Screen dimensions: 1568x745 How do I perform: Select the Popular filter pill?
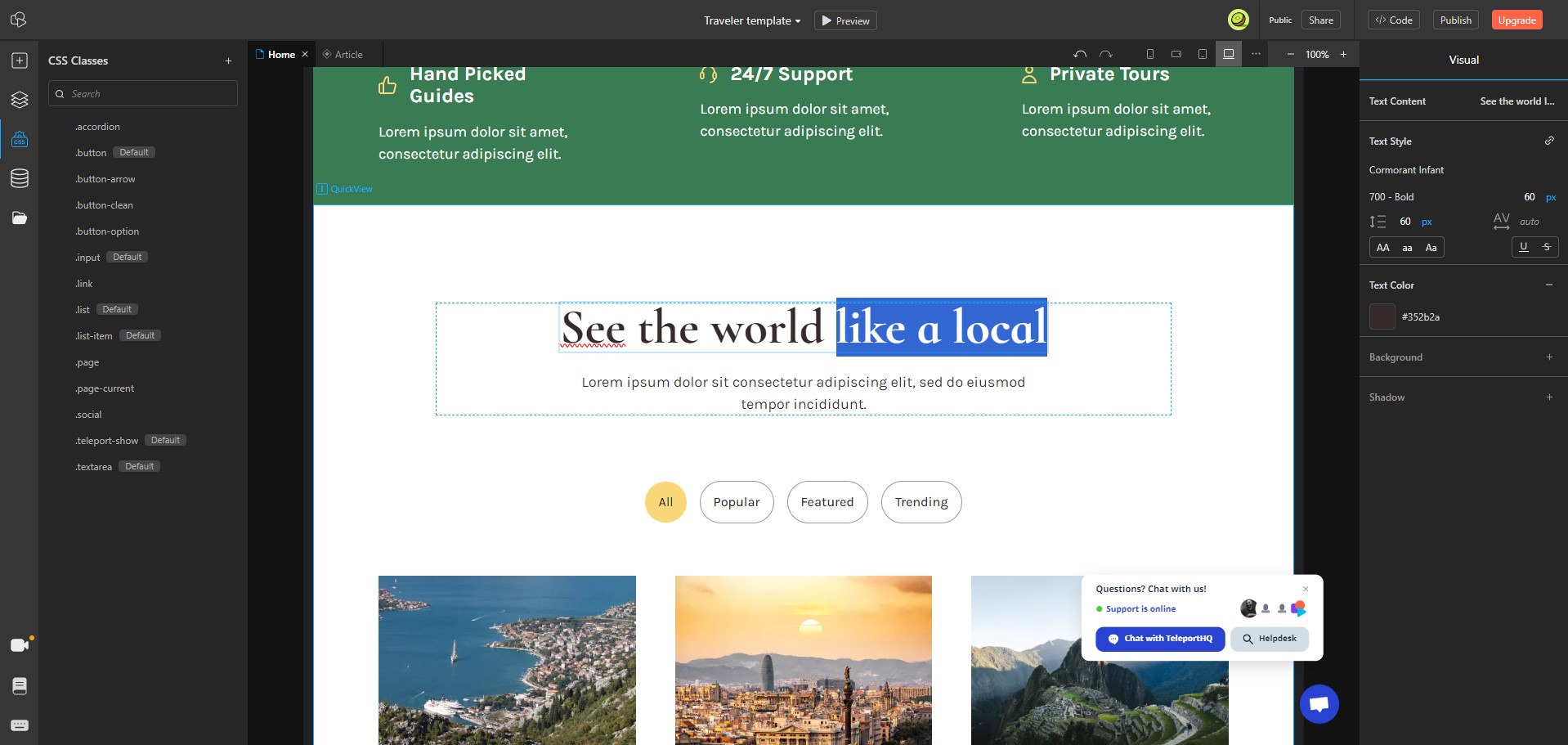(737, 502)
